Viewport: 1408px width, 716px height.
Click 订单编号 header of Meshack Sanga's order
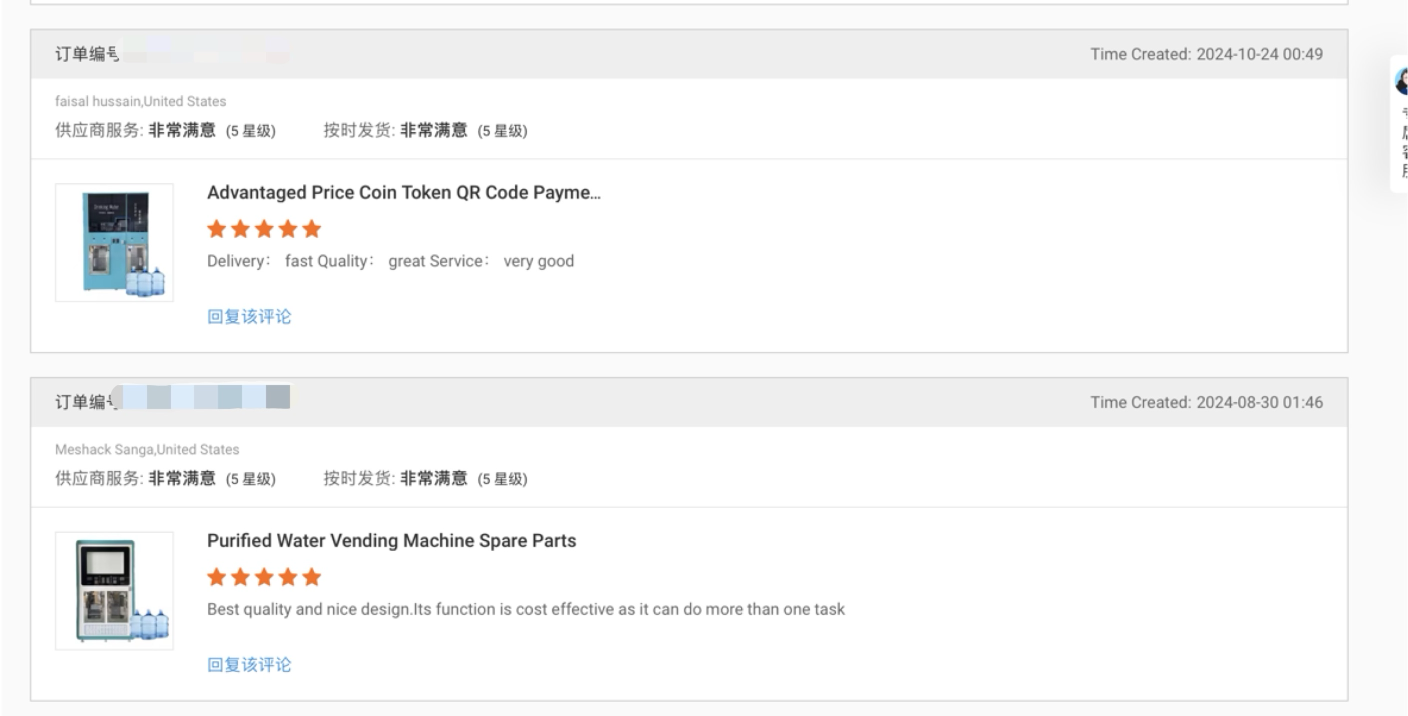point(87,402)
